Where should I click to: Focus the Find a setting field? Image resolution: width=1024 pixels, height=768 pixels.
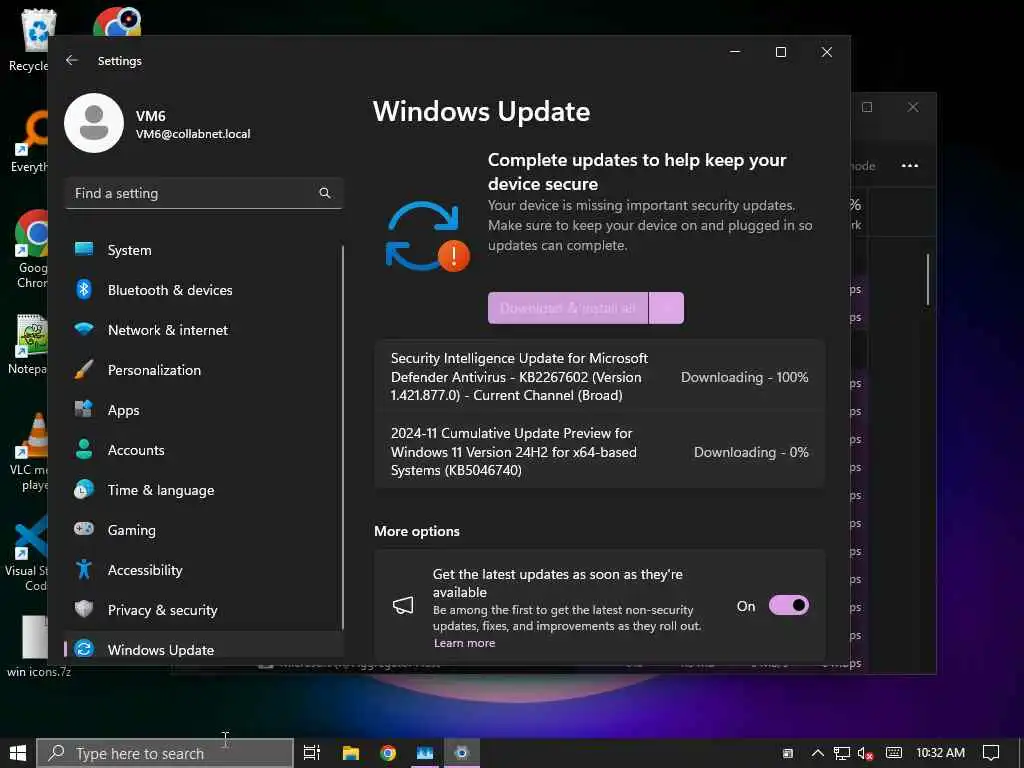204,193
